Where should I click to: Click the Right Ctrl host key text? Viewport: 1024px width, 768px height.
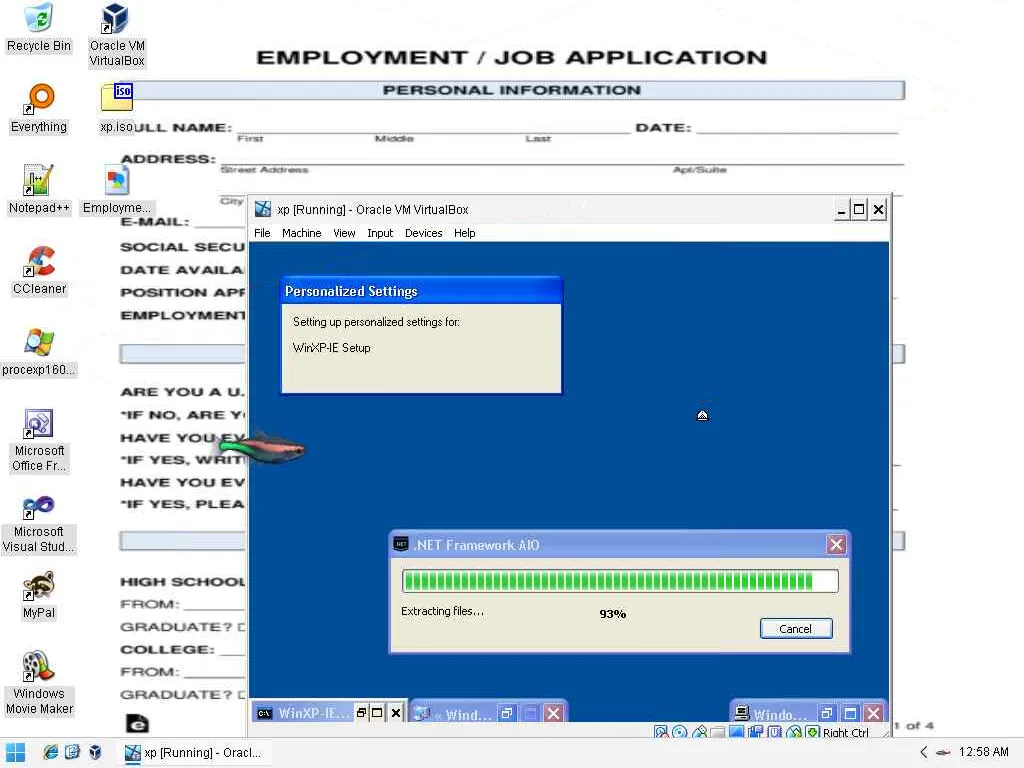(x=846, y=733)
